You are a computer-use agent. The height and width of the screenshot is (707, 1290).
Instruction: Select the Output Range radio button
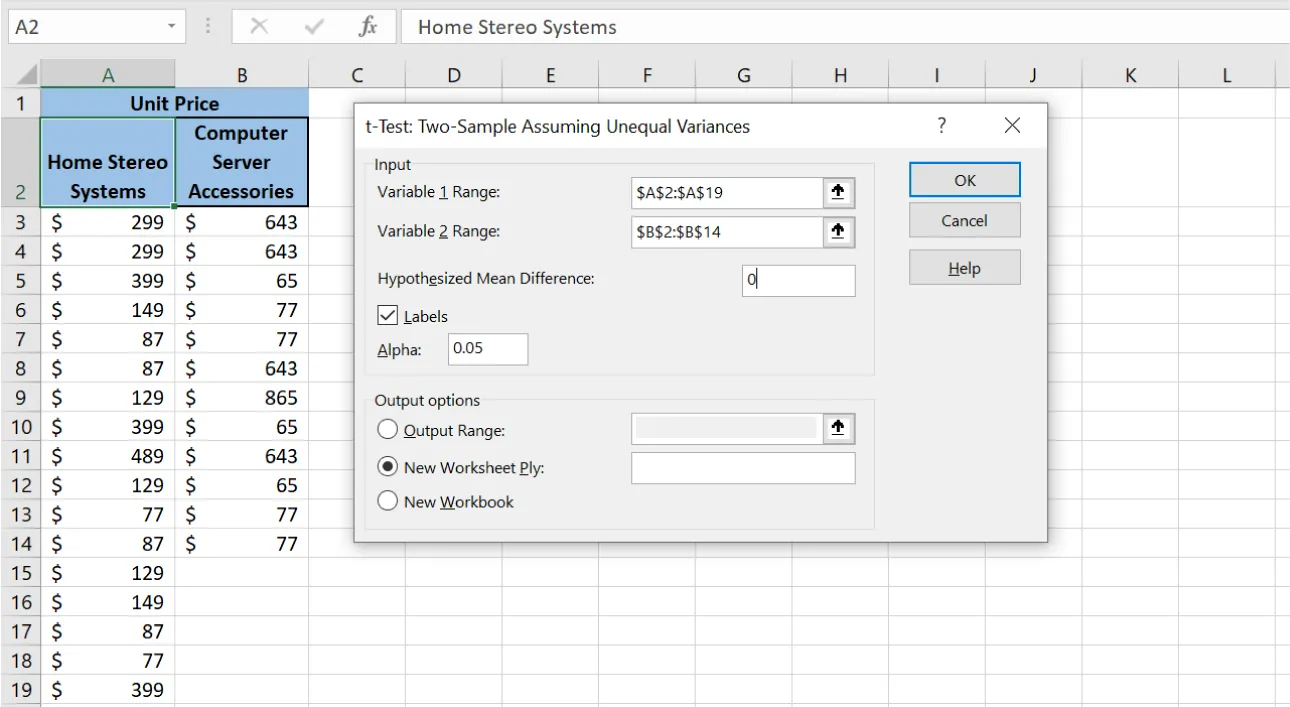pyautogui.click(x=388, y=428)
